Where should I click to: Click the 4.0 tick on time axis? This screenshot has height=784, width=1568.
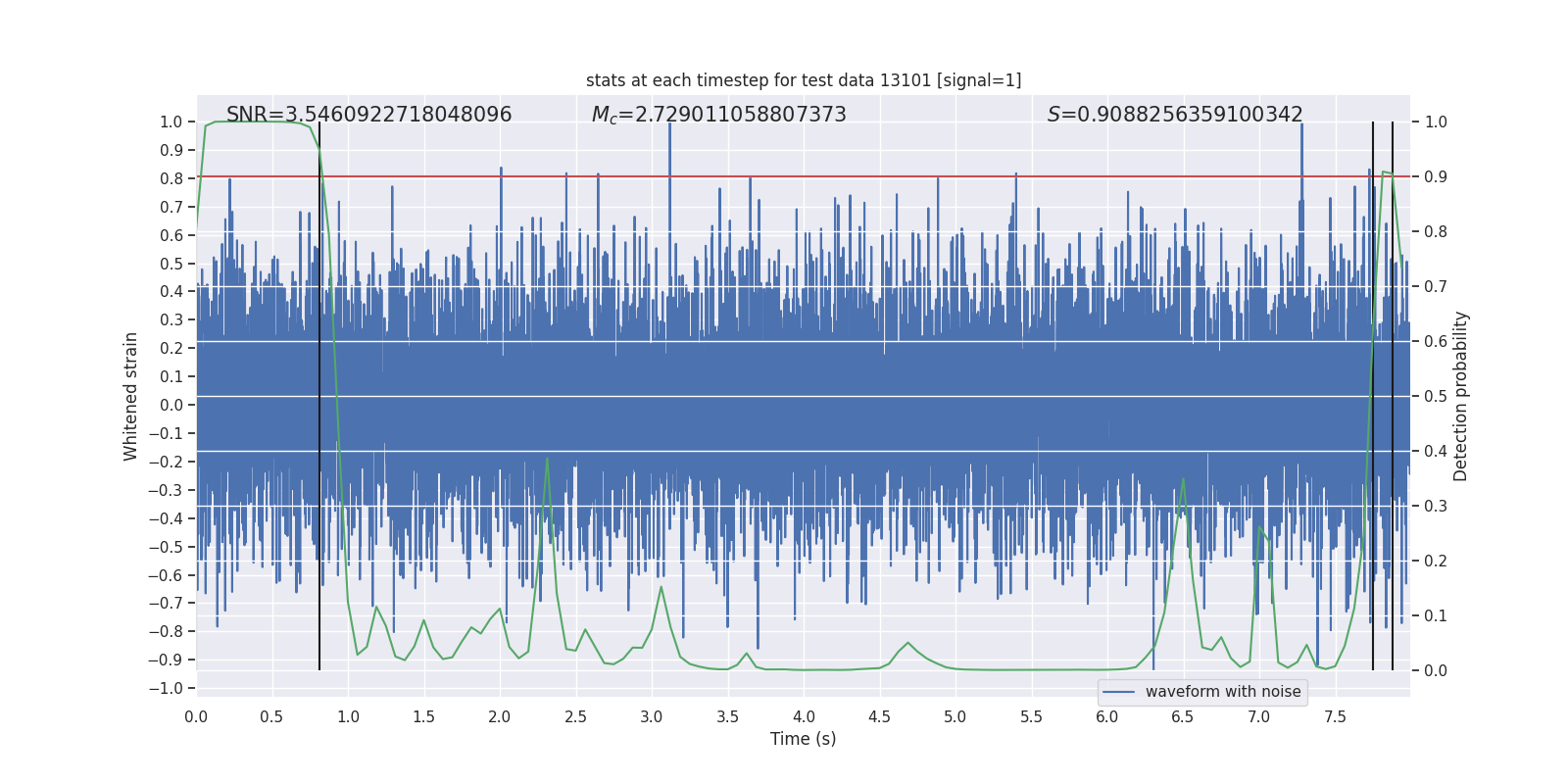pyautogui.click(x=804, y=716)
